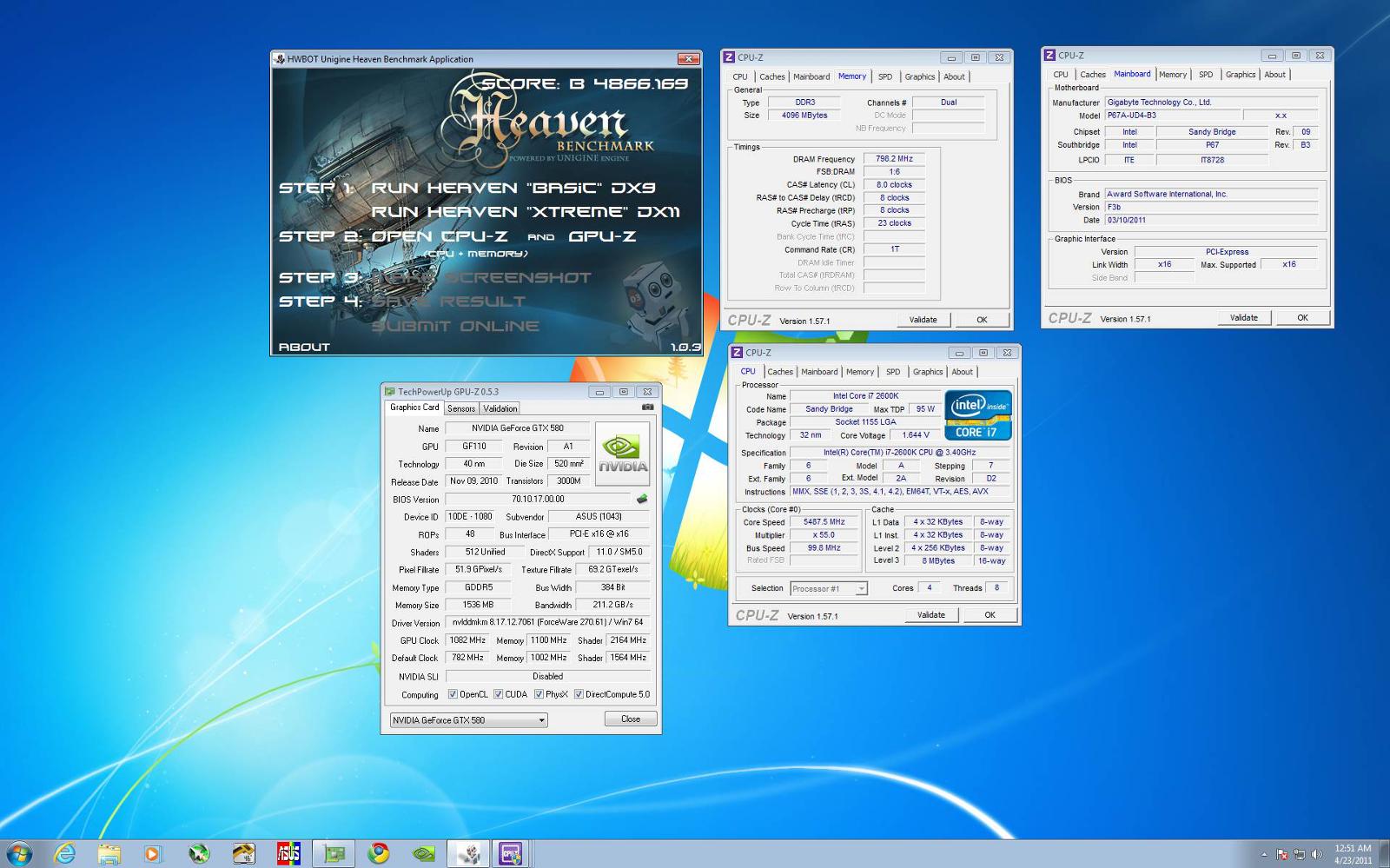Click OK in the CPU-Z processor window

pos(990,615)
